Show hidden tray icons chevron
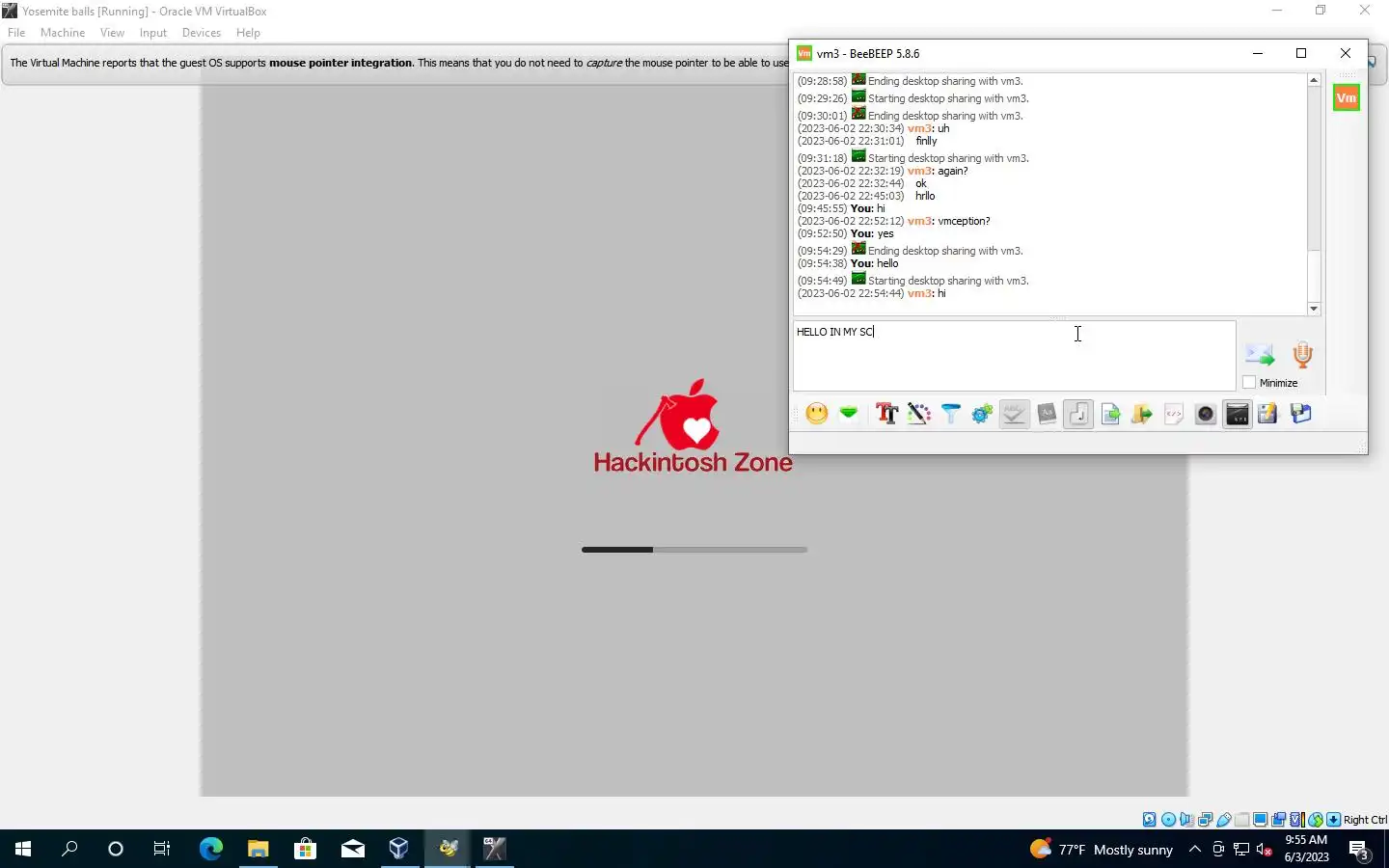The image size is (1389, 868). click(1194, 849)
